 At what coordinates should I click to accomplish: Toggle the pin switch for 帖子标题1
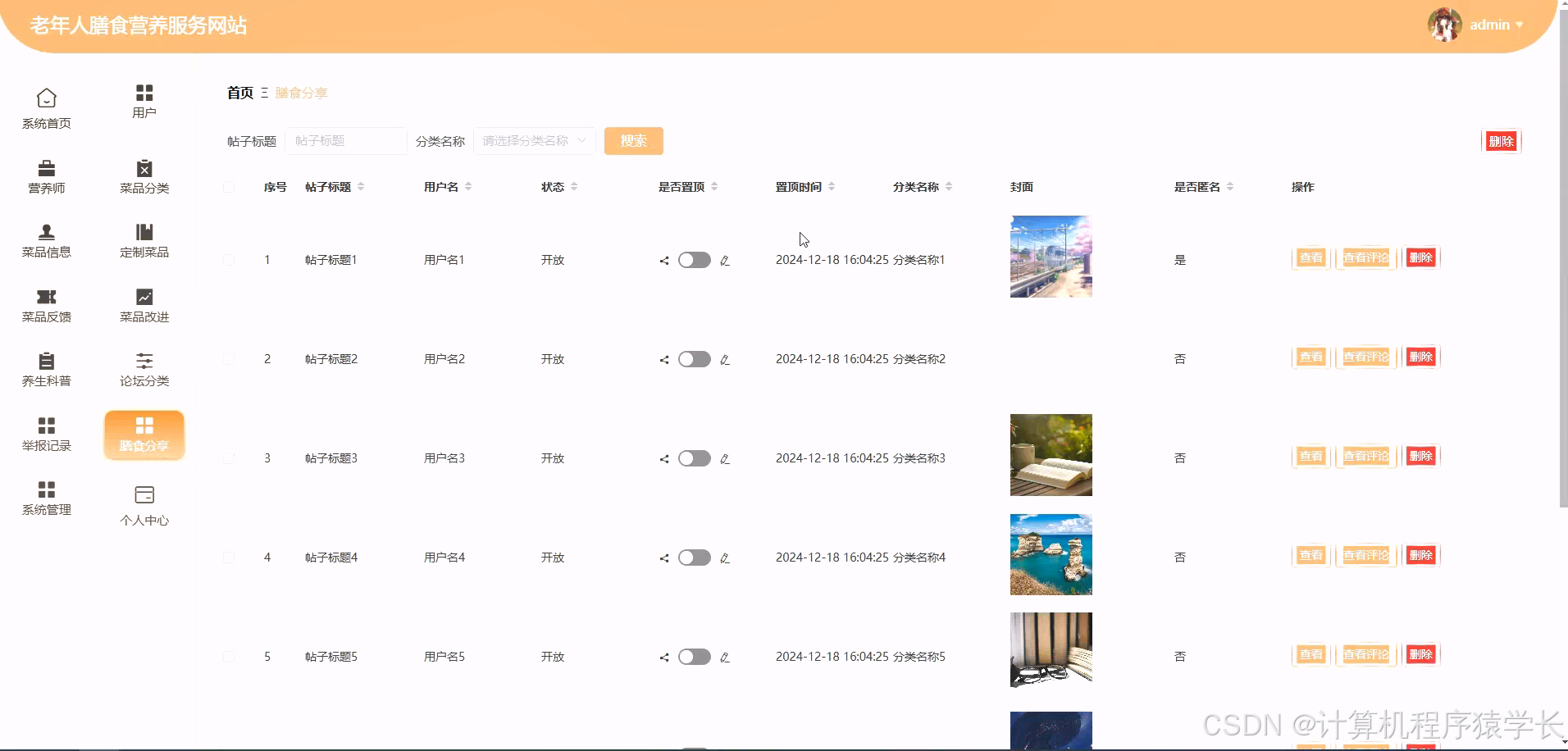pyautogui.click(x=694, y=260)
